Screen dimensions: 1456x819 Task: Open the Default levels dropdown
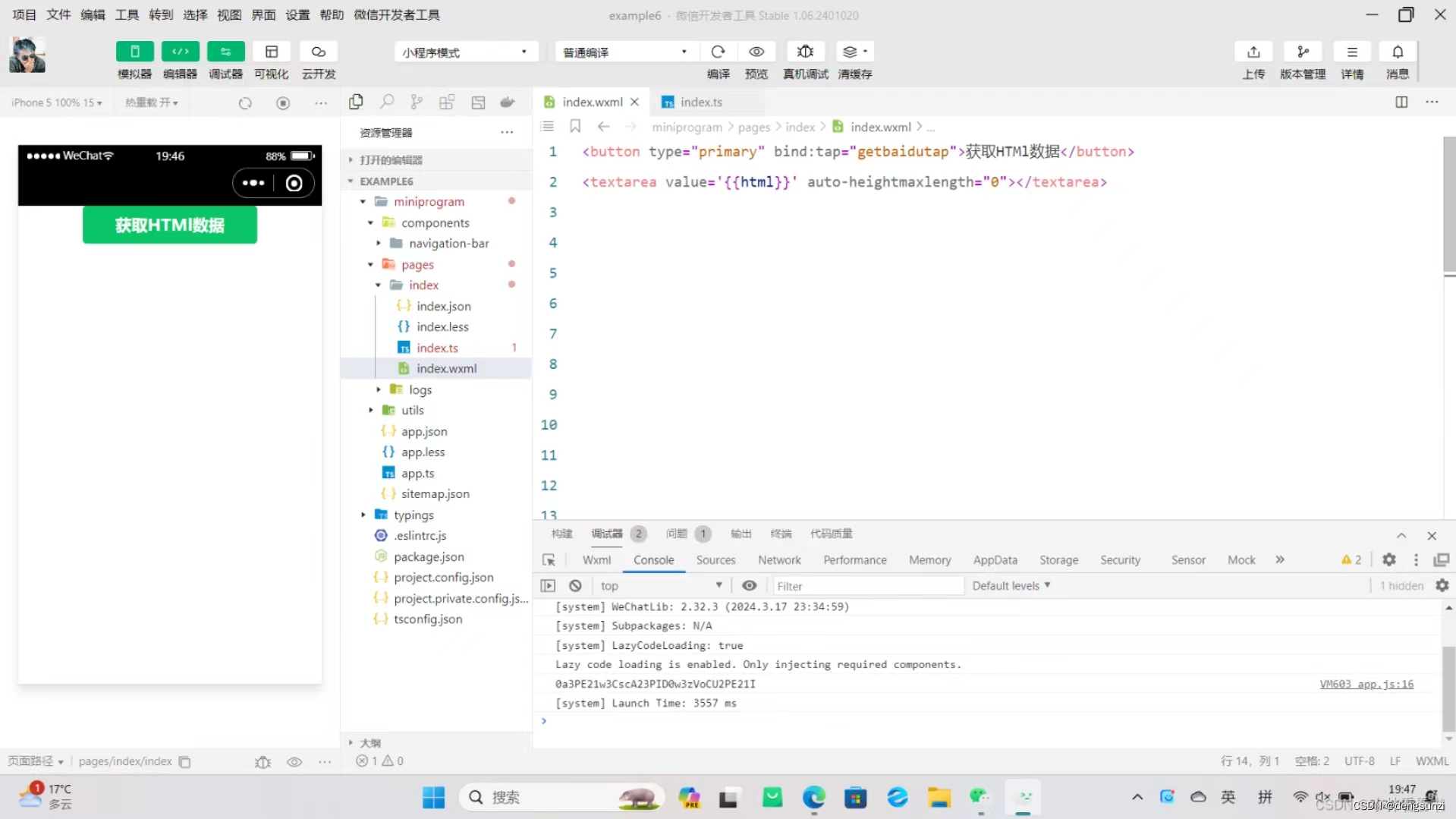[x=1011, y=586]
